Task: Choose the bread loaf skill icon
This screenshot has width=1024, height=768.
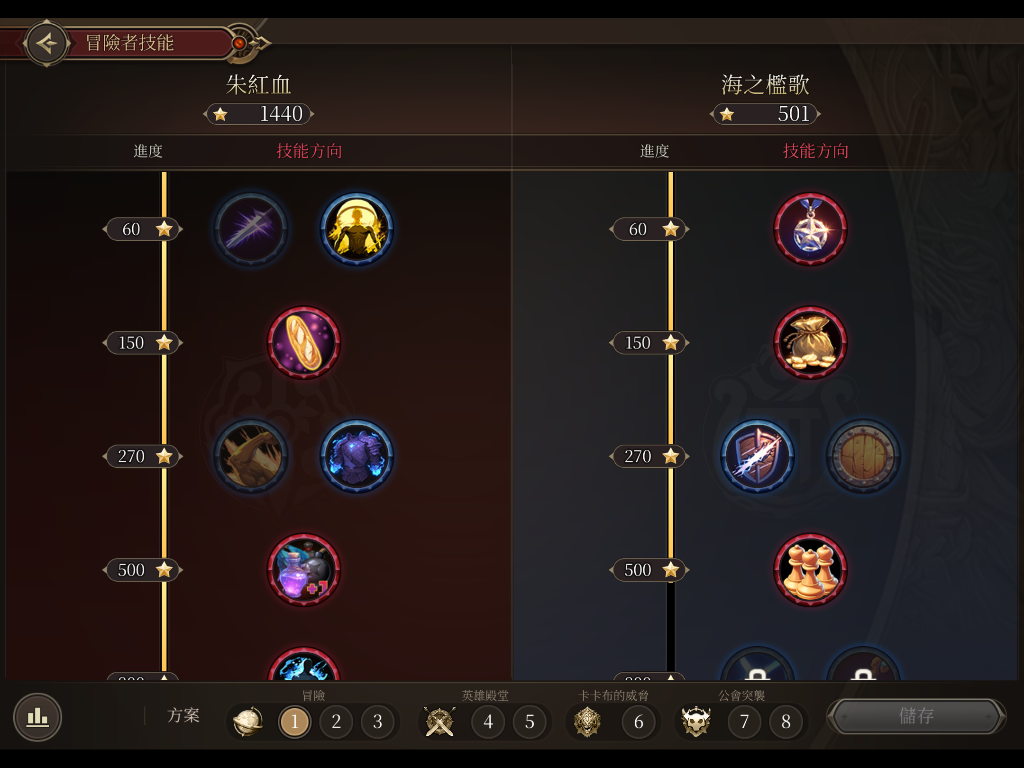Action: pos(304,343)
